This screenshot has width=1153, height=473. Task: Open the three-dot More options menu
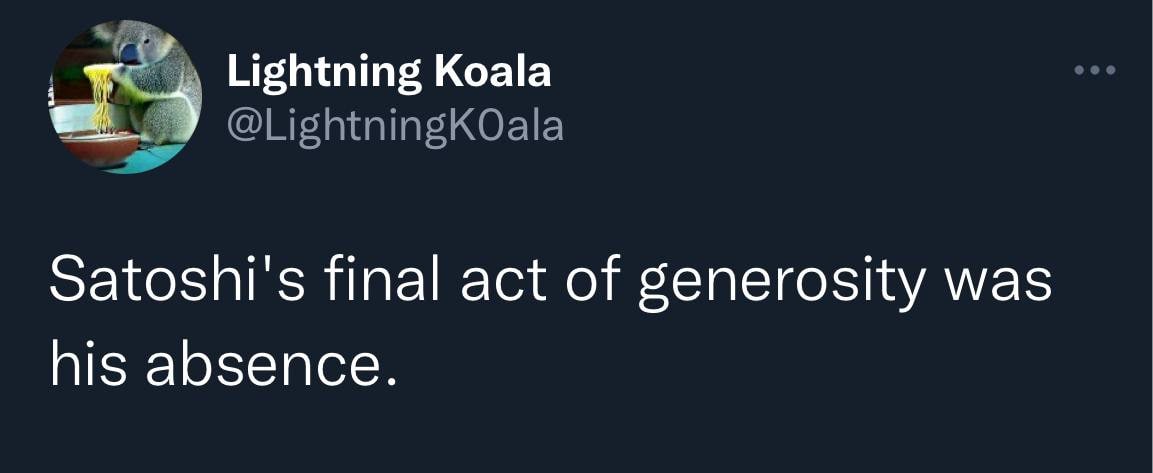(1093, 71)
